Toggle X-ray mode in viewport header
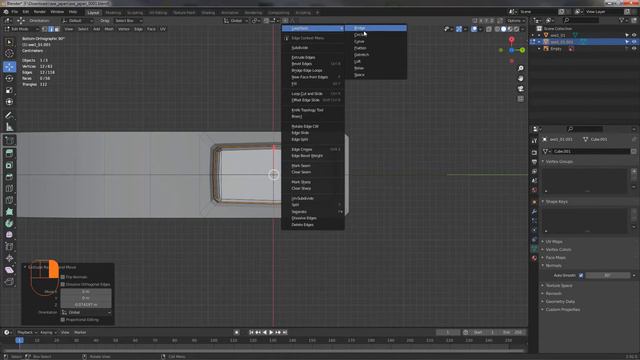Image resolution: width=640 pixels, height=360 pixels. pyautogui.click(x=489, y=29)
